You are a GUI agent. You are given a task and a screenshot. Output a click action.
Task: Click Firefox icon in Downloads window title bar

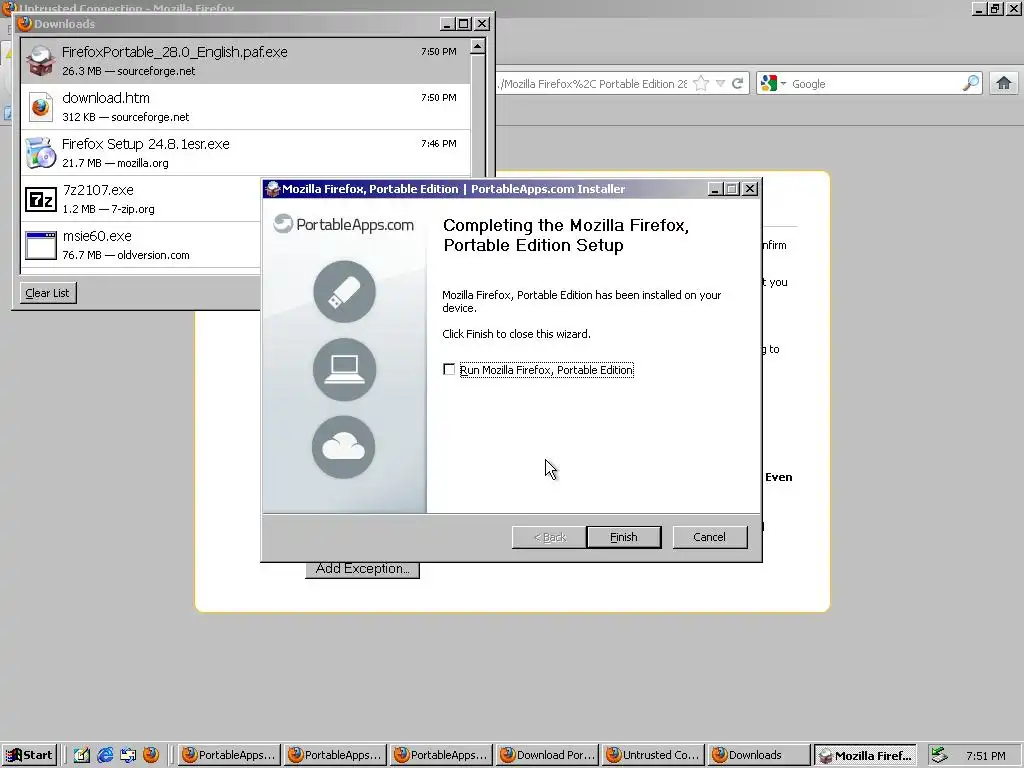25,24
